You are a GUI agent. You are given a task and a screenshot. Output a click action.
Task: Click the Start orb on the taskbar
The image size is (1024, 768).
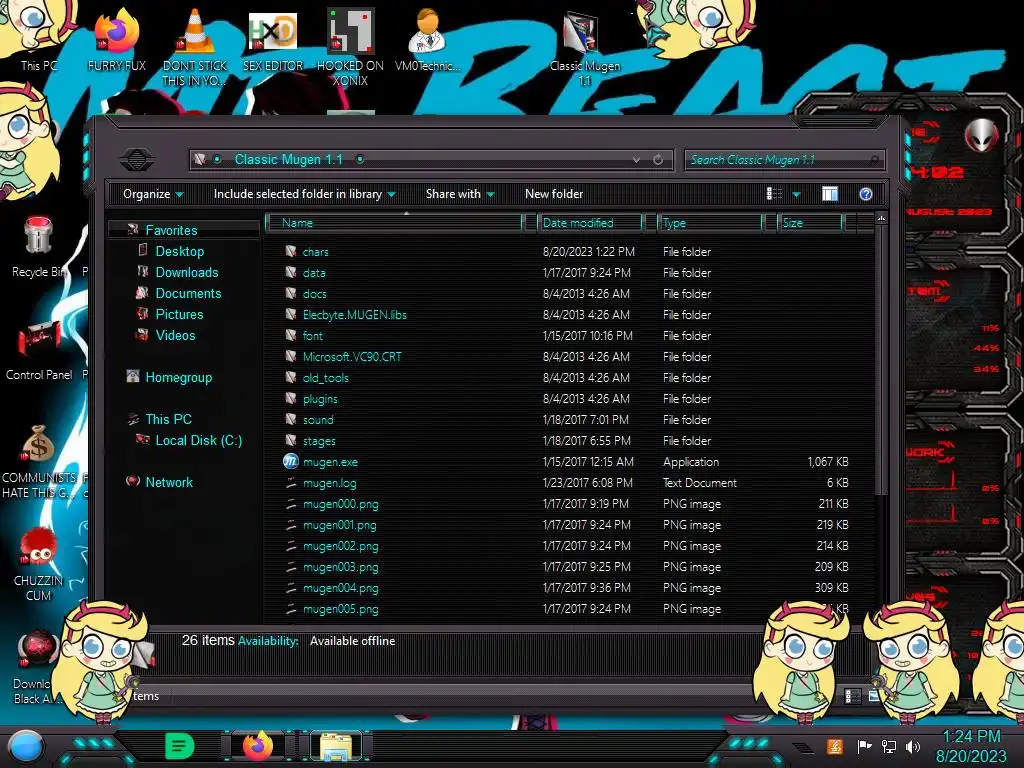[x=26, y=747]
